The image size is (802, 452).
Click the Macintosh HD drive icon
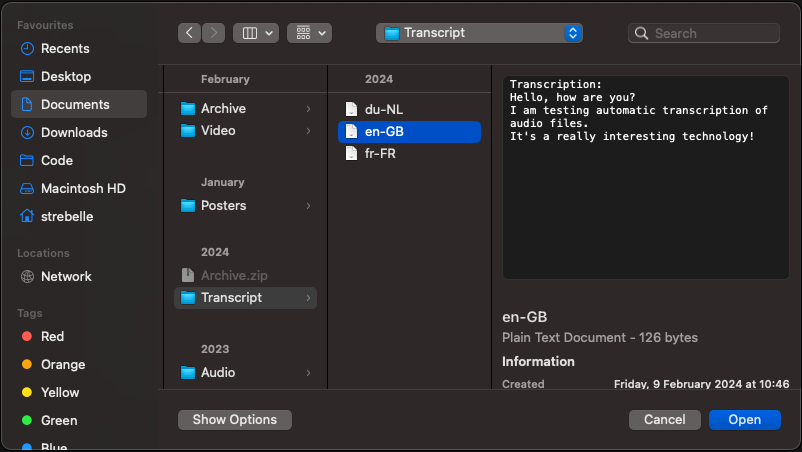coord(27,189)
